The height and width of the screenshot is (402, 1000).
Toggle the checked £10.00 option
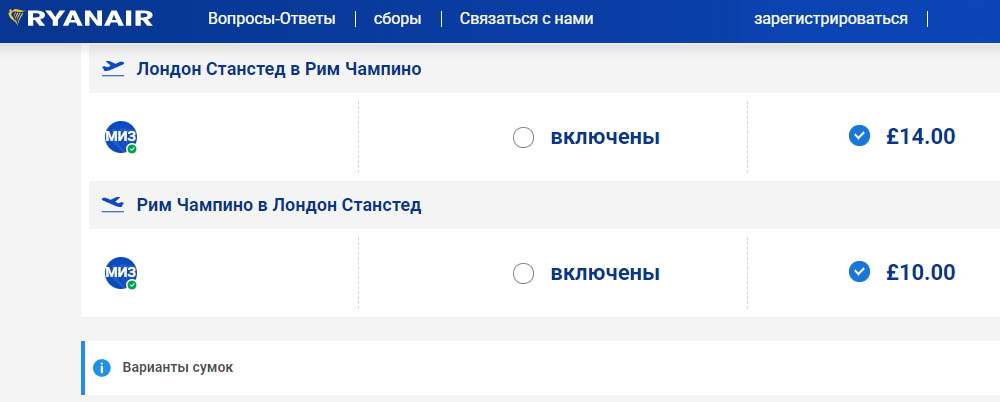pyautogui.click(x=858, y=272)
